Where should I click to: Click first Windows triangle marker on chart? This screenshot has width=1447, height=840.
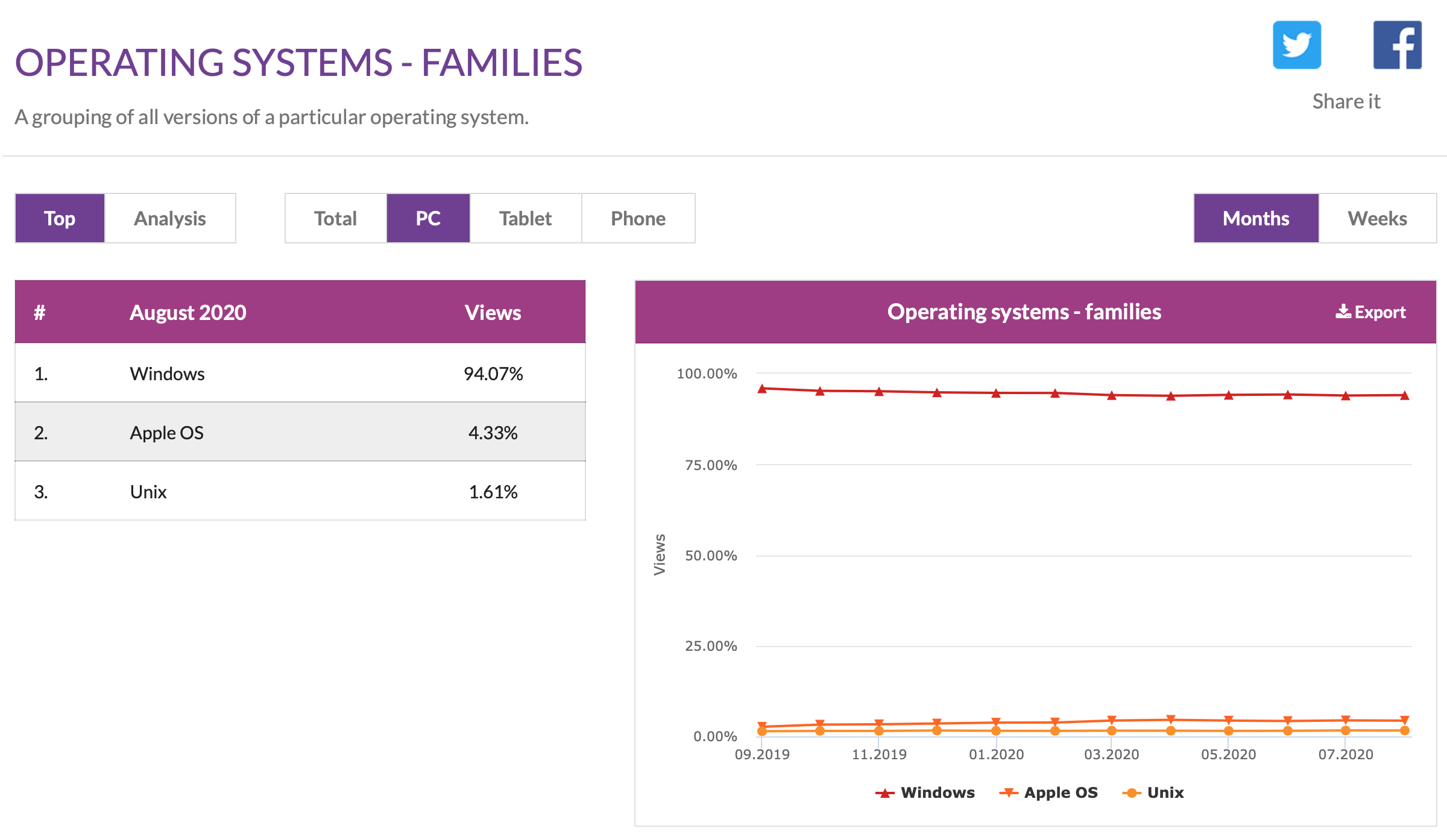pos(762,389)
